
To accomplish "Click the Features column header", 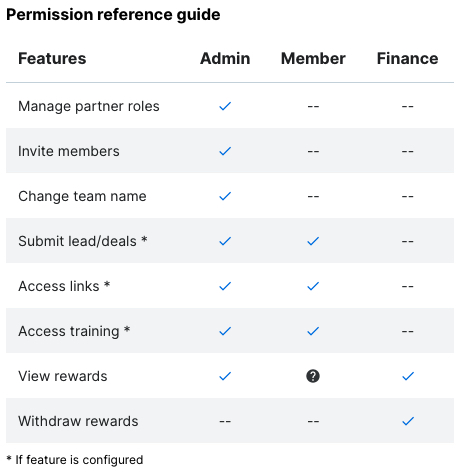I will point(52,59).
